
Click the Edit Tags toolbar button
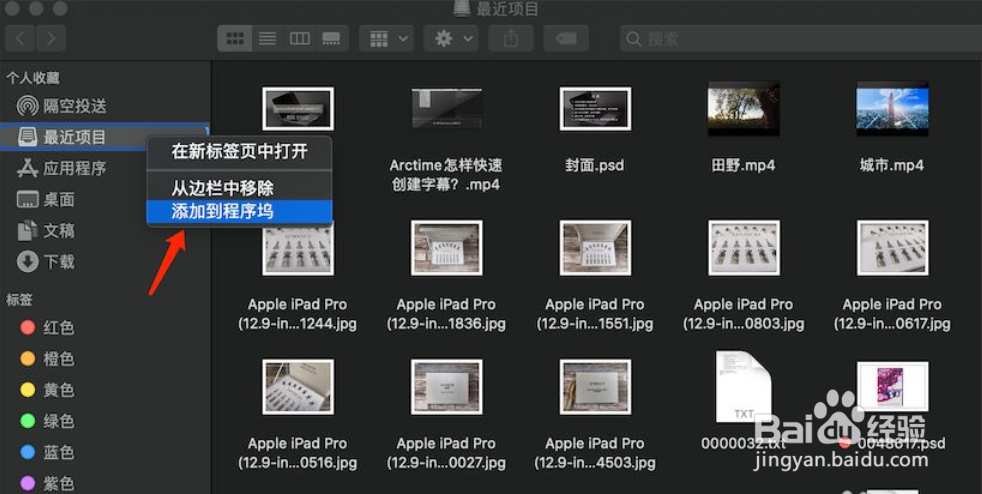pos(566,39)
